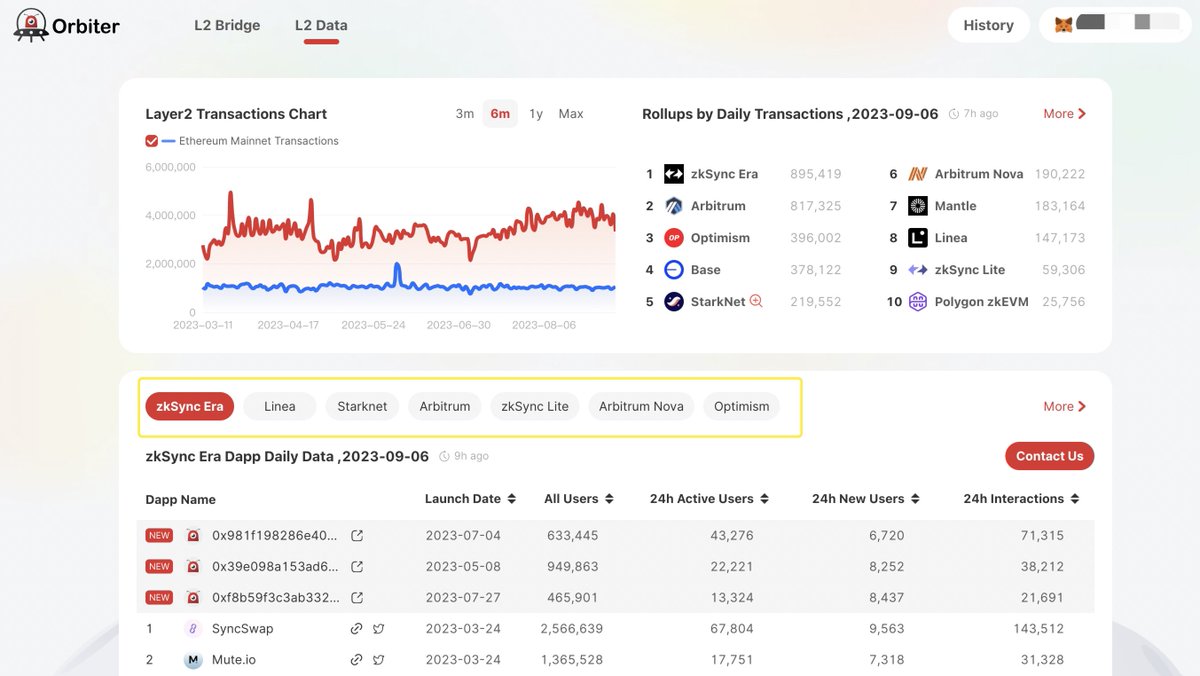Click the 895,419 transactions value
The image size is (1200, 676).
coord(816,174)
